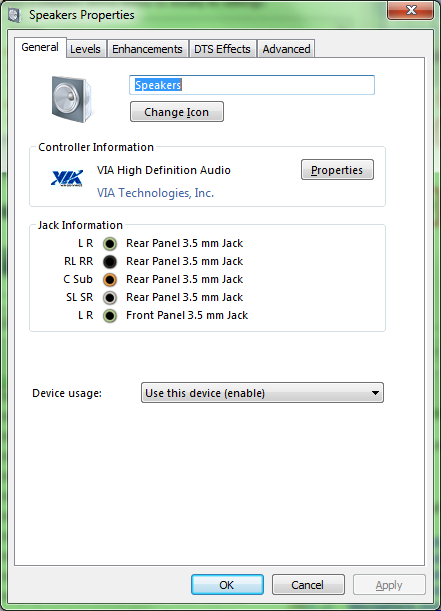The width and height of the screenshot is (441, 611).
Task: Click the large speaker device icon
Action: (x=72, y=99)
